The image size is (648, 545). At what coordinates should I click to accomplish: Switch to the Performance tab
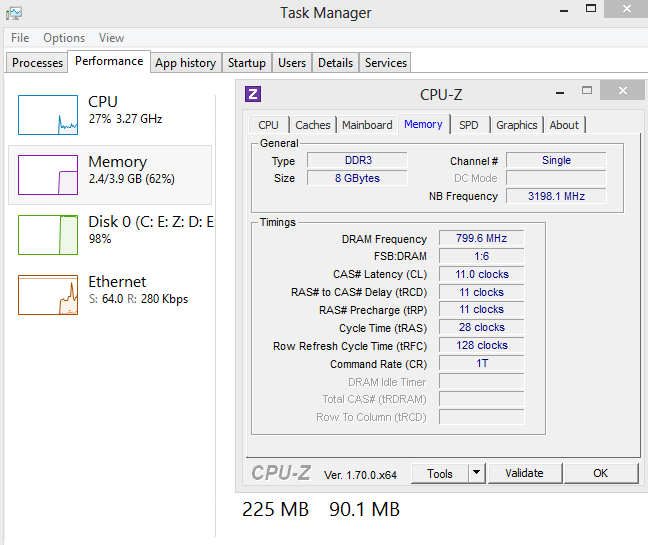(x=109, y=62)
